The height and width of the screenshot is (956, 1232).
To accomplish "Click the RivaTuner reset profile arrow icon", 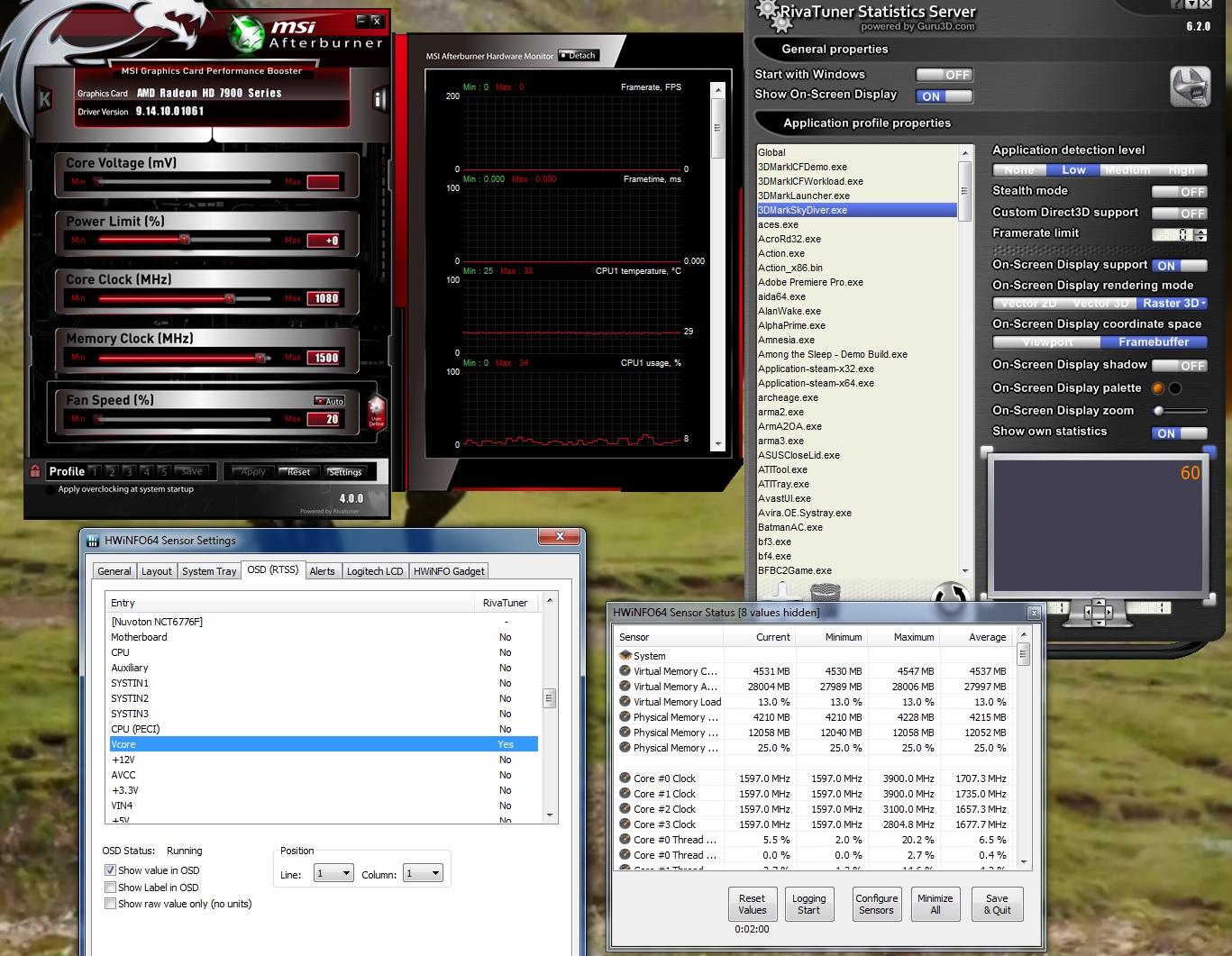I will tap(949, 593).
